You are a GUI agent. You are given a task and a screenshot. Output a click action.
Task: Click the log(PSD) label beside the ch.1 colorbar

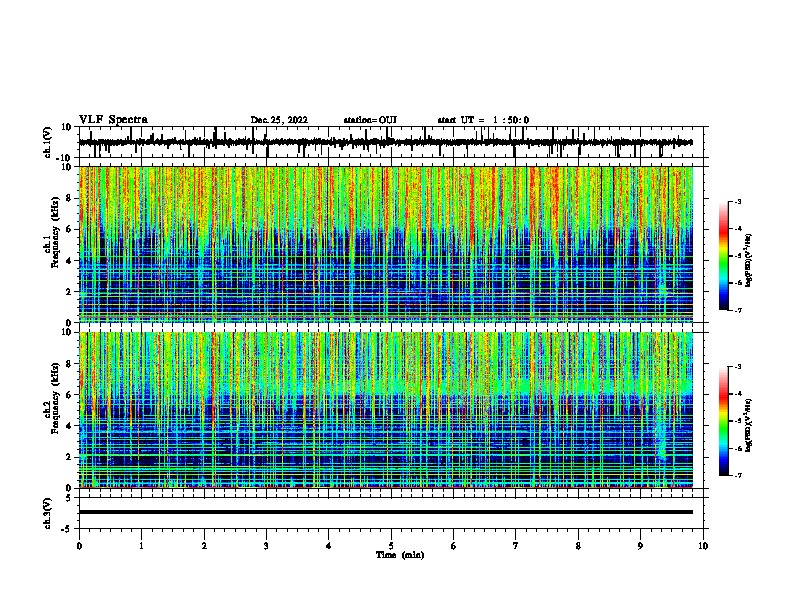pyautogui.click(x=749, y=260)
